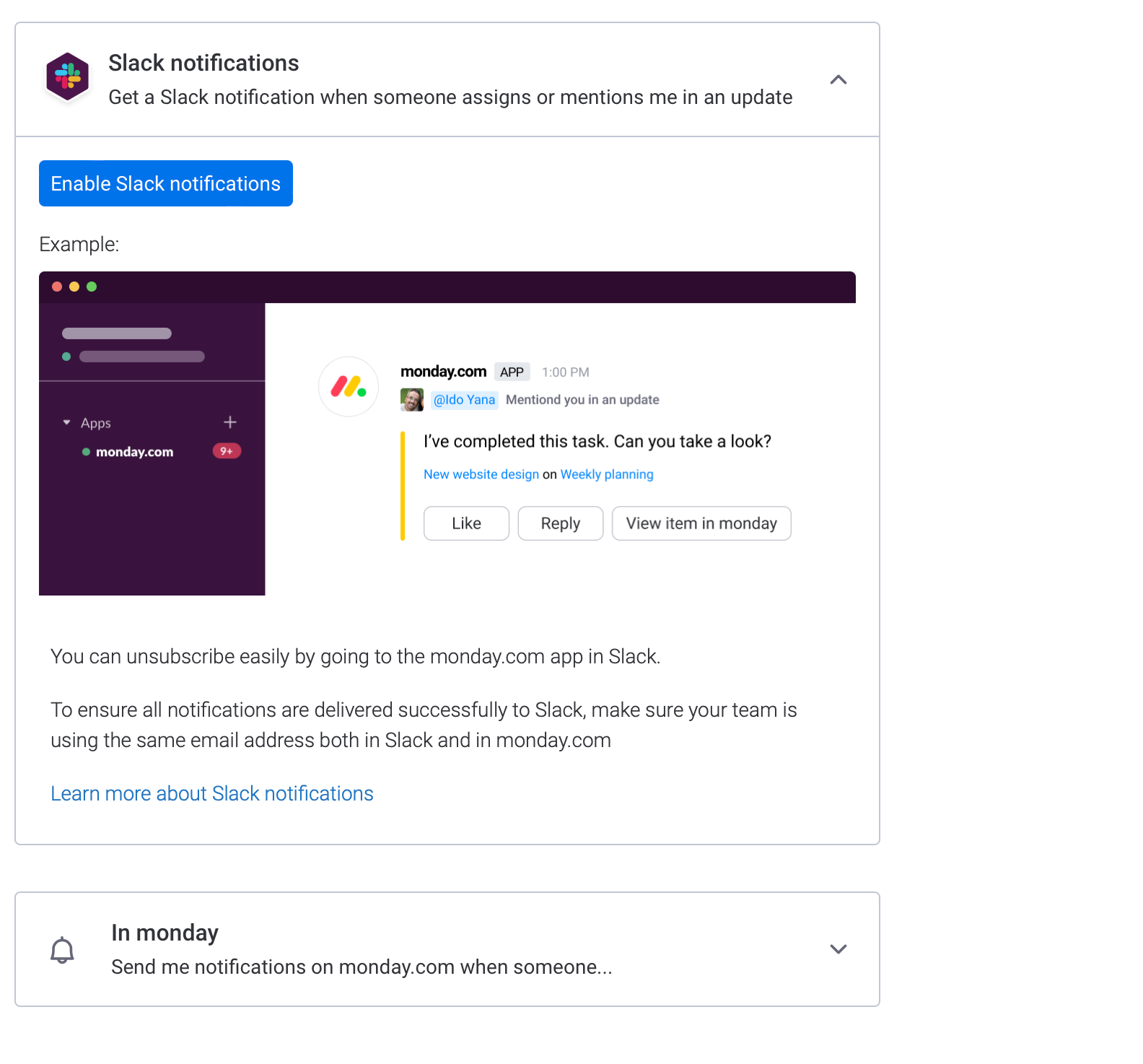This screenshot has height=1064, width=1143.
Task: Click the @Ido Yana mention tag
Action: point(464,400)
